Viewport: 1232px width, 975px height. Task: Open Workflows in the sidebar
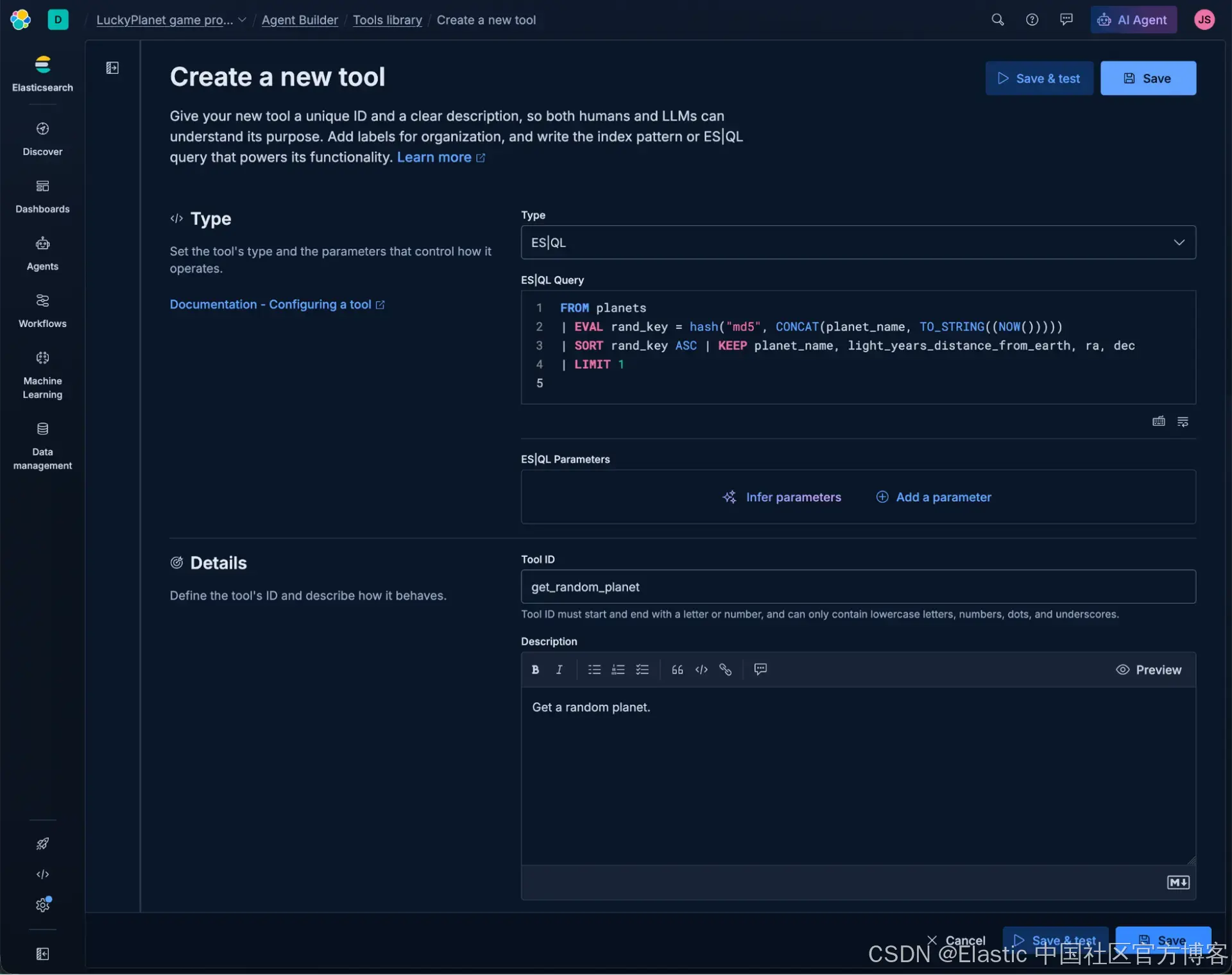pyautogui.click(x=42, y=310)
